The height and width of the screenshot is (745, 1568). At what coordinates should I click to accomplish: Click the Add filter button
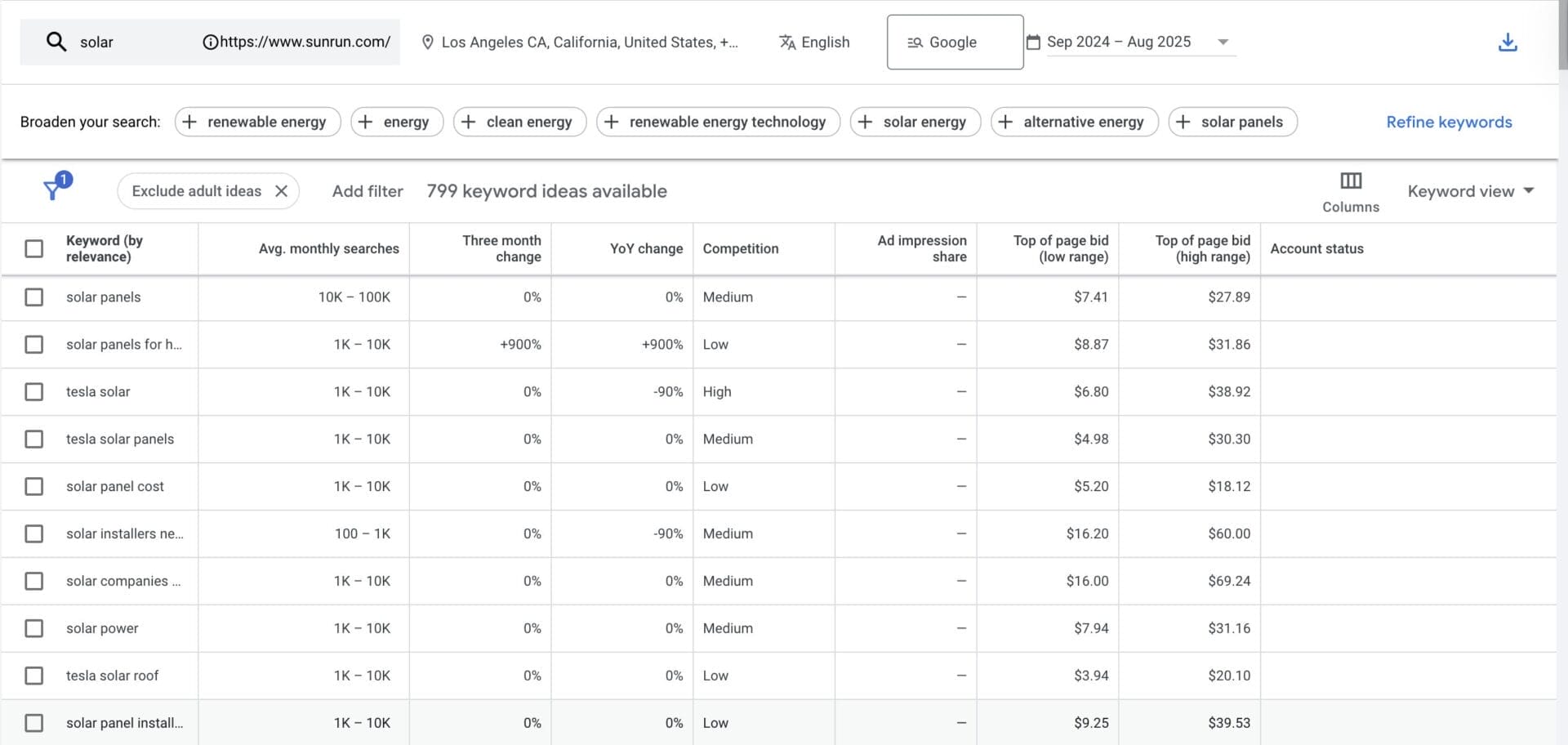pyautogui.click(x=367, y=190)
